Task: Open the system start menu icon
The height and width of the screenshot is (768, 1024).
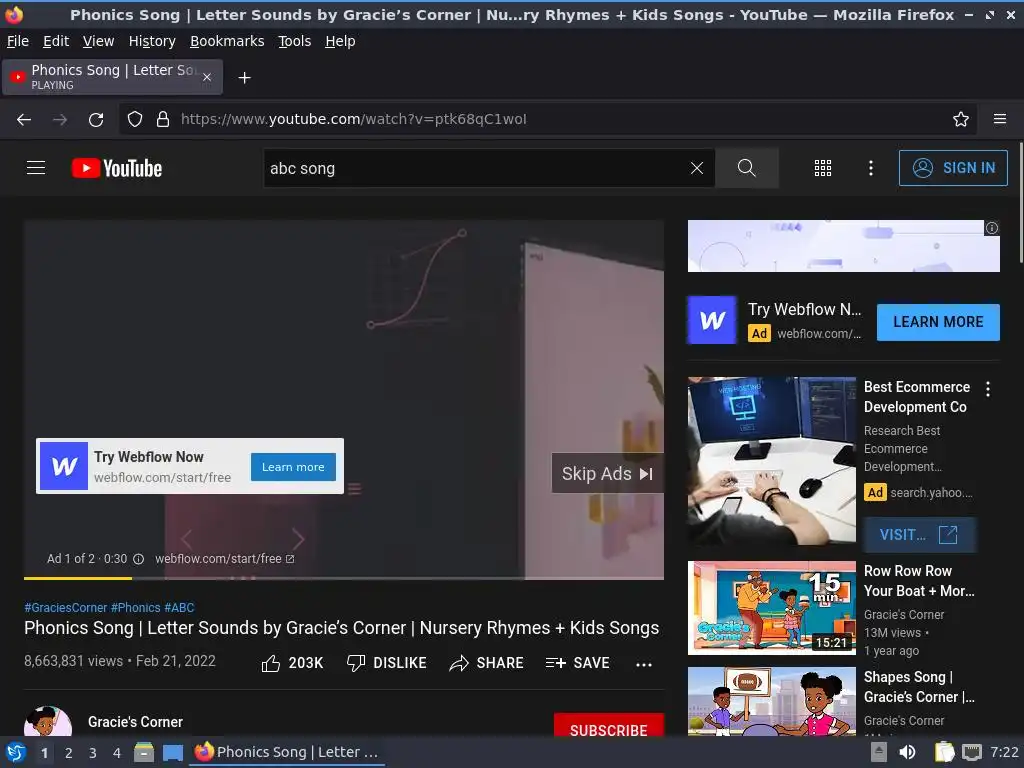Action: coord(16,752)
